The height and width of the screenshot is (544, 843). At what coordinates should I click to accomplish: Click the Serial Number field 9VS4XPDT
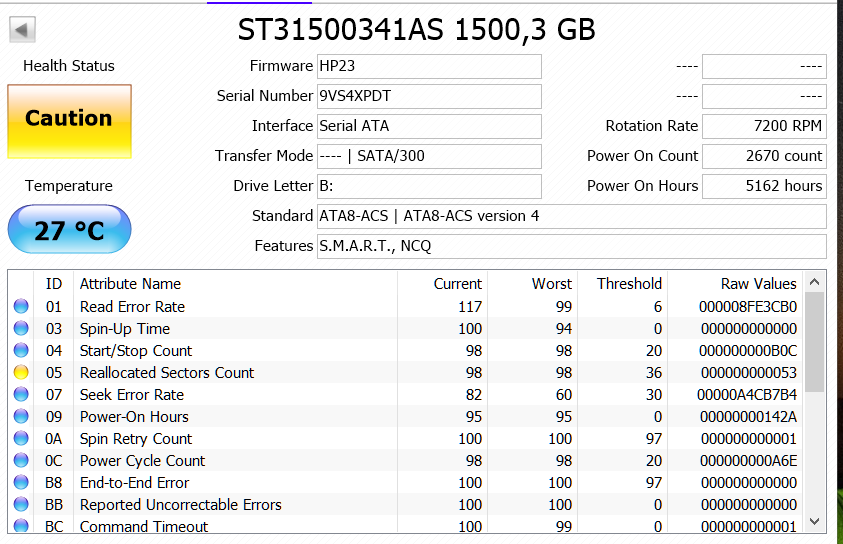[429, 96]
